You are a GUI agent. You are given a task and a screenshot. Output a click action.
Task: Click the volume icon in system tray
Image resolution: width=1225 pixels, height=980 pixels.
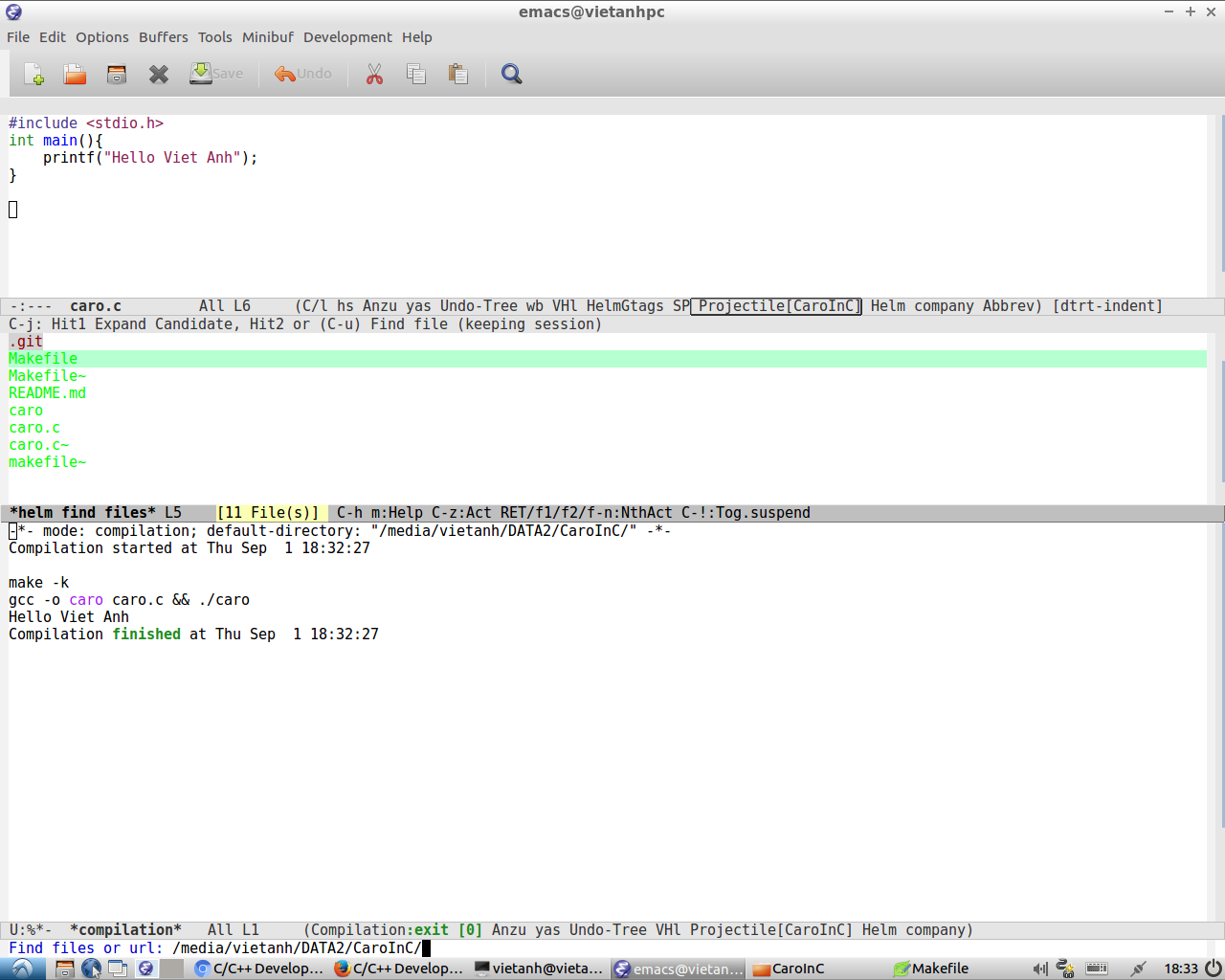tap(1039, 969)
